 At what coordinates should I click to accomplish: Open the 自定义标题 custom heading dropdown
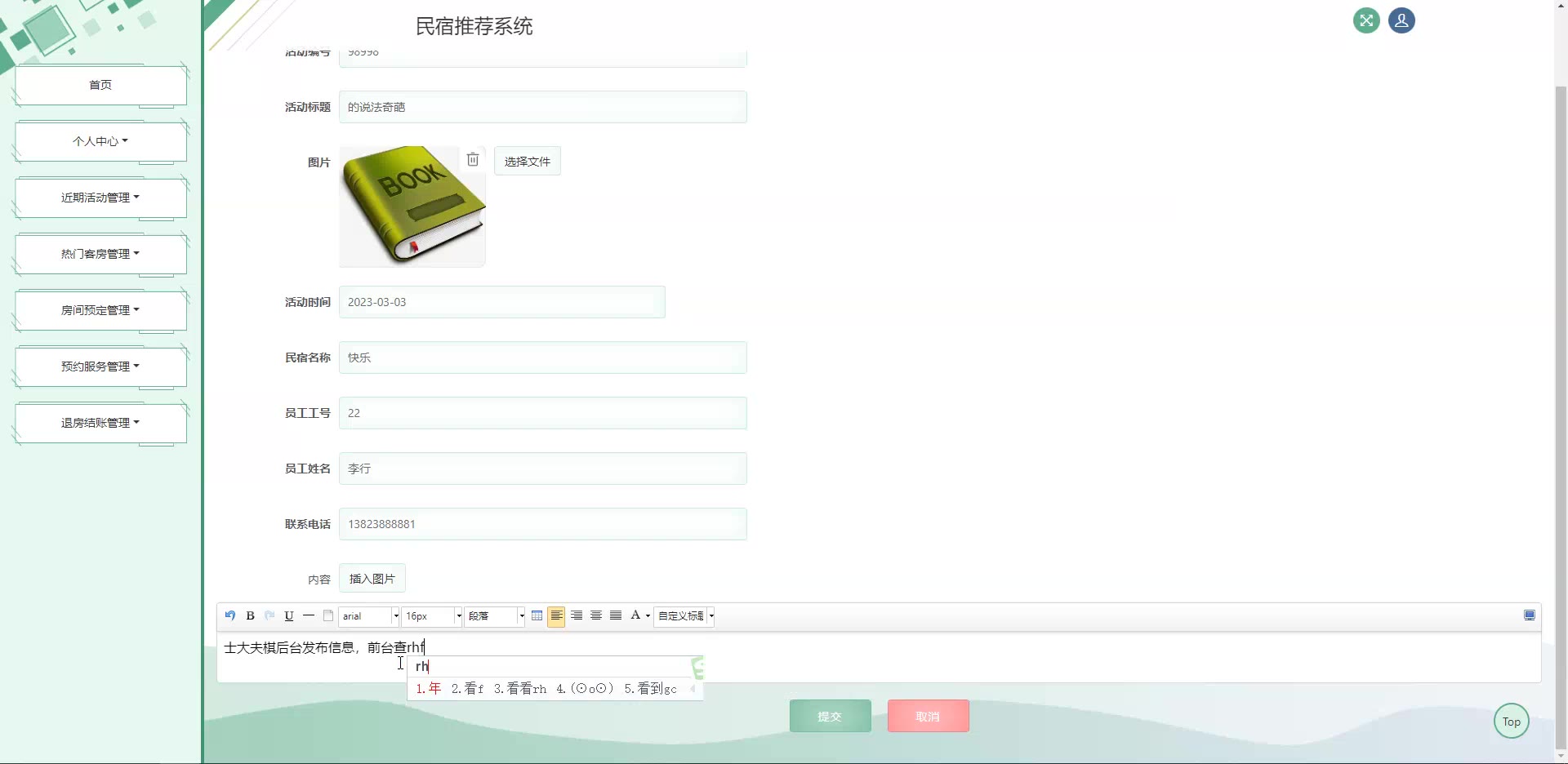685,616
